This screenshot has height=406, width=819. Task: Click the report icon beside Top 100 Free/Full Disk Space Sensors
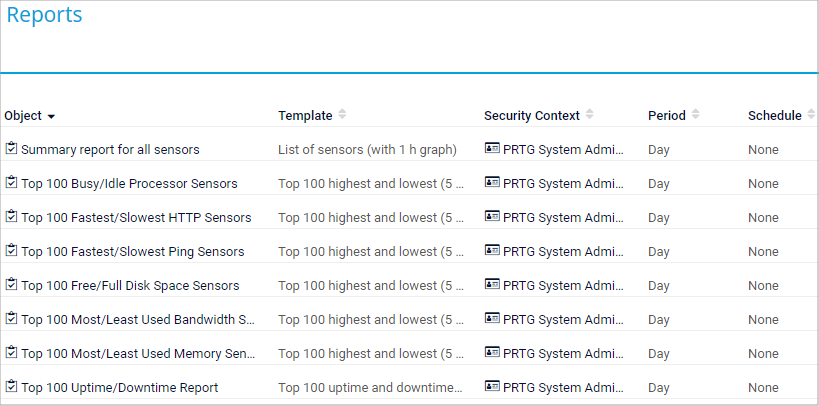pos(11,285)
